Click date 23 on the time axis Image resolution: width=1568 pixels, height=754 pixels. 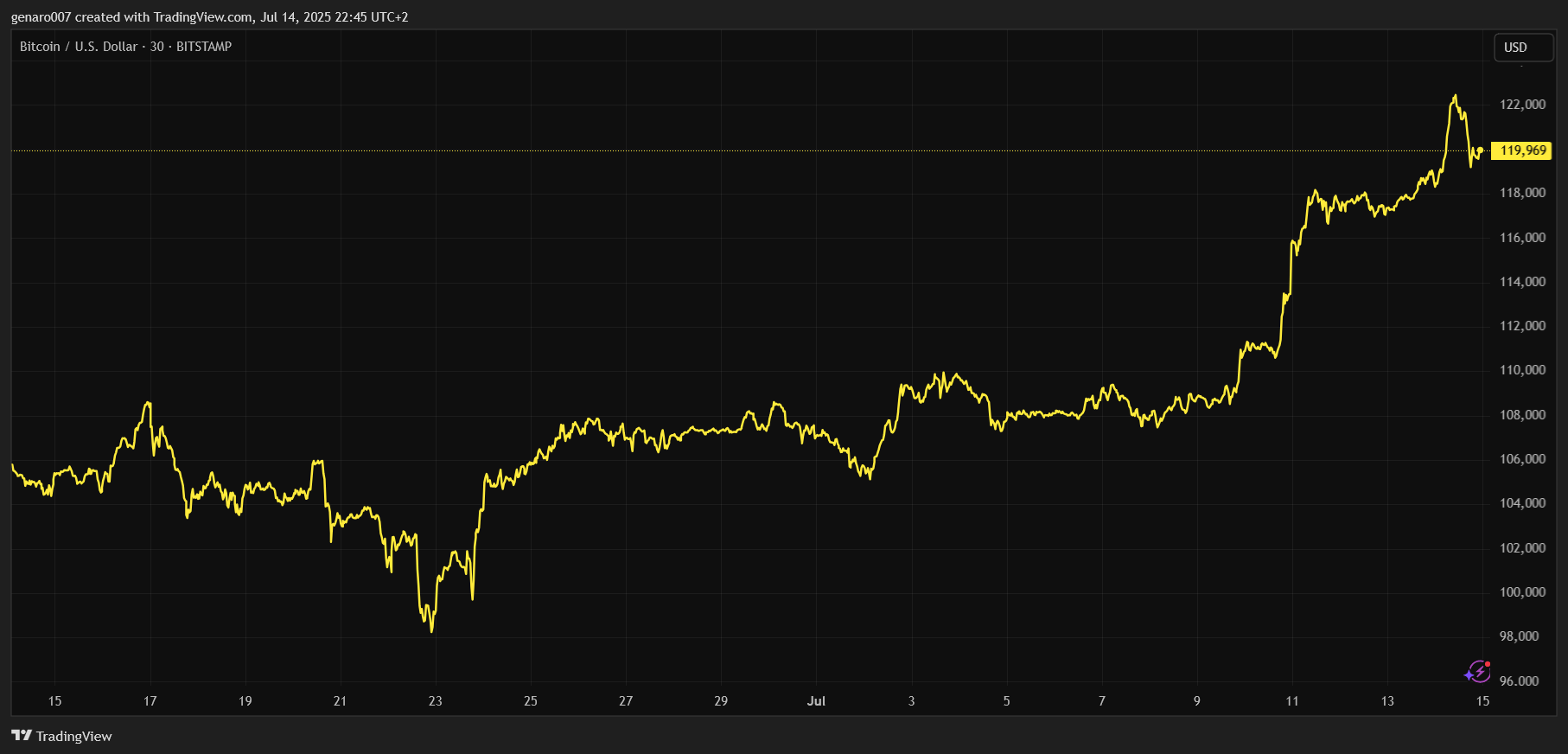tap(435, 701)
